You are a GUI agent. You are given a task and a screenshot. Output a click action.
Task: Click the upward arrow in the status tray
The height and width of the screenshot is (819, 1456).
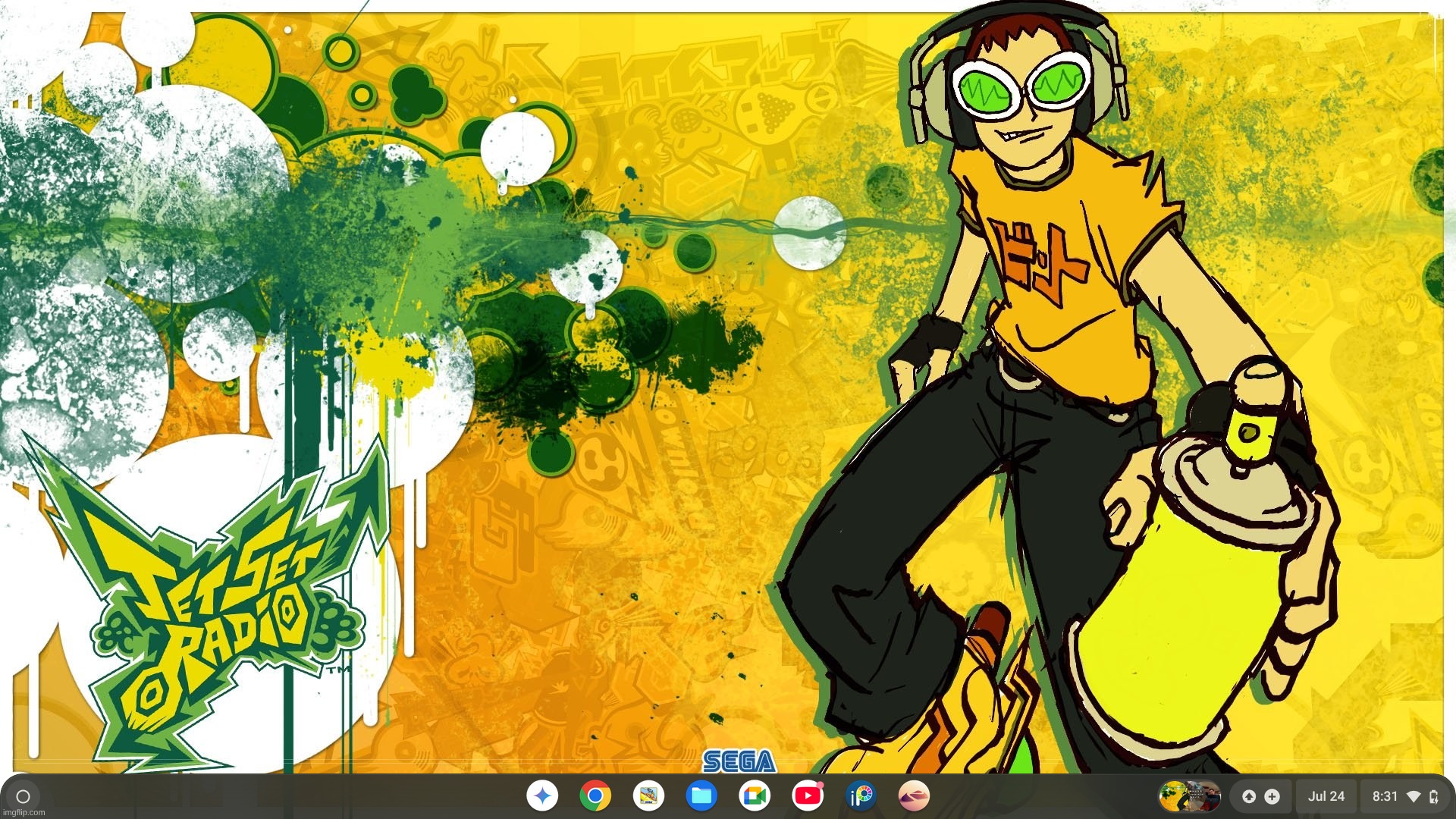pos(1250,796)
